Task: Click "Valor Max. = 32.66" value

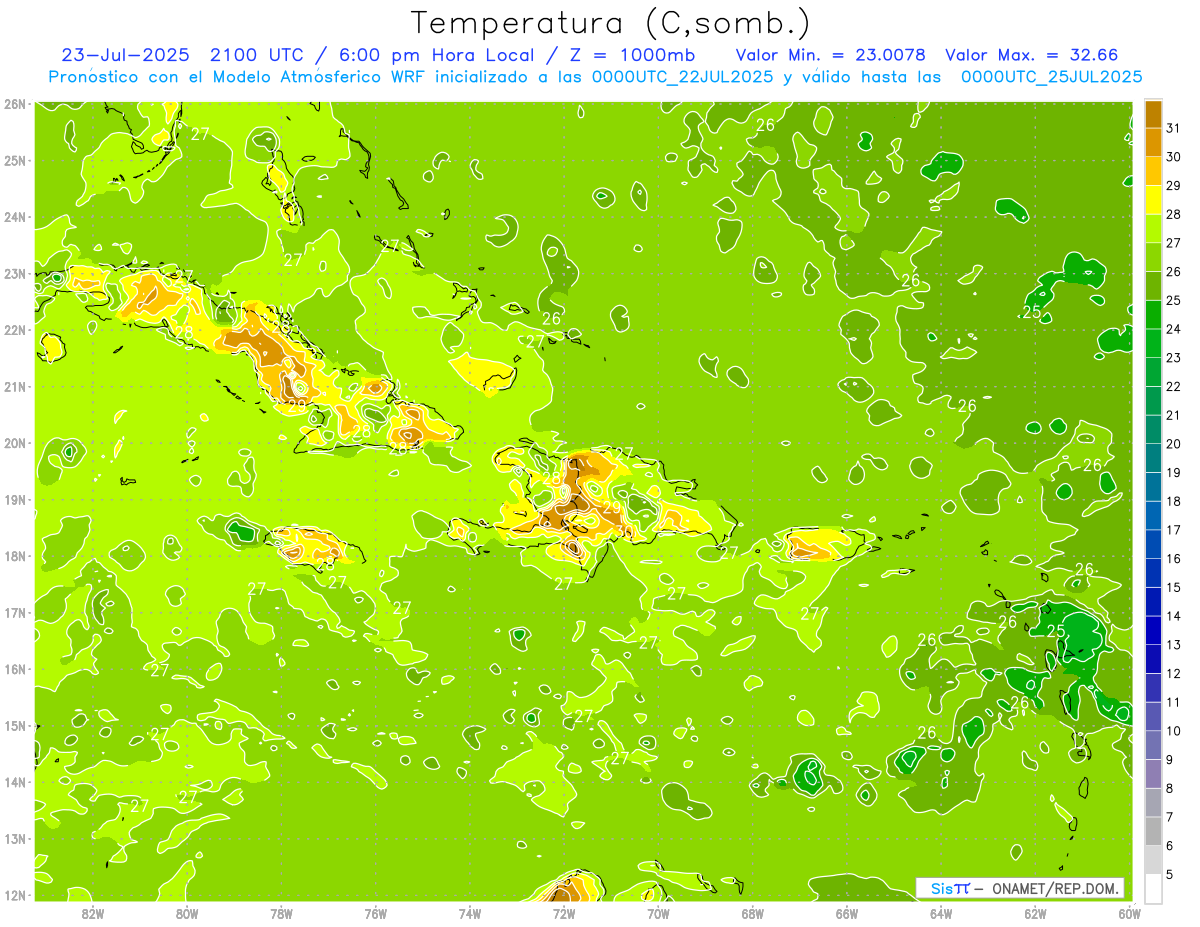Action: click(1032, 55)
